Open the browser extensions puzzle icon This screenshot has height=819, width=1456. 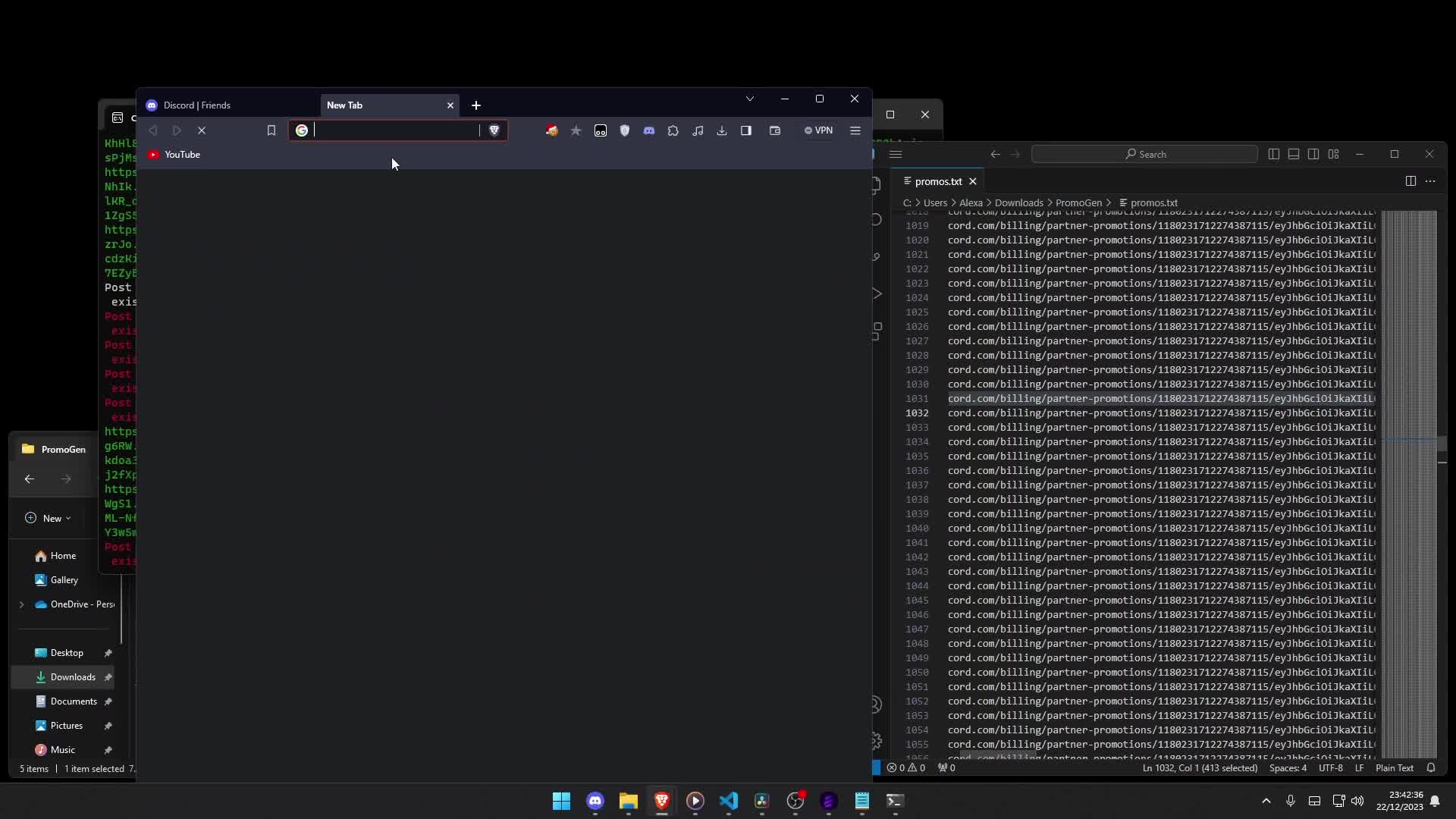[673, 130]
